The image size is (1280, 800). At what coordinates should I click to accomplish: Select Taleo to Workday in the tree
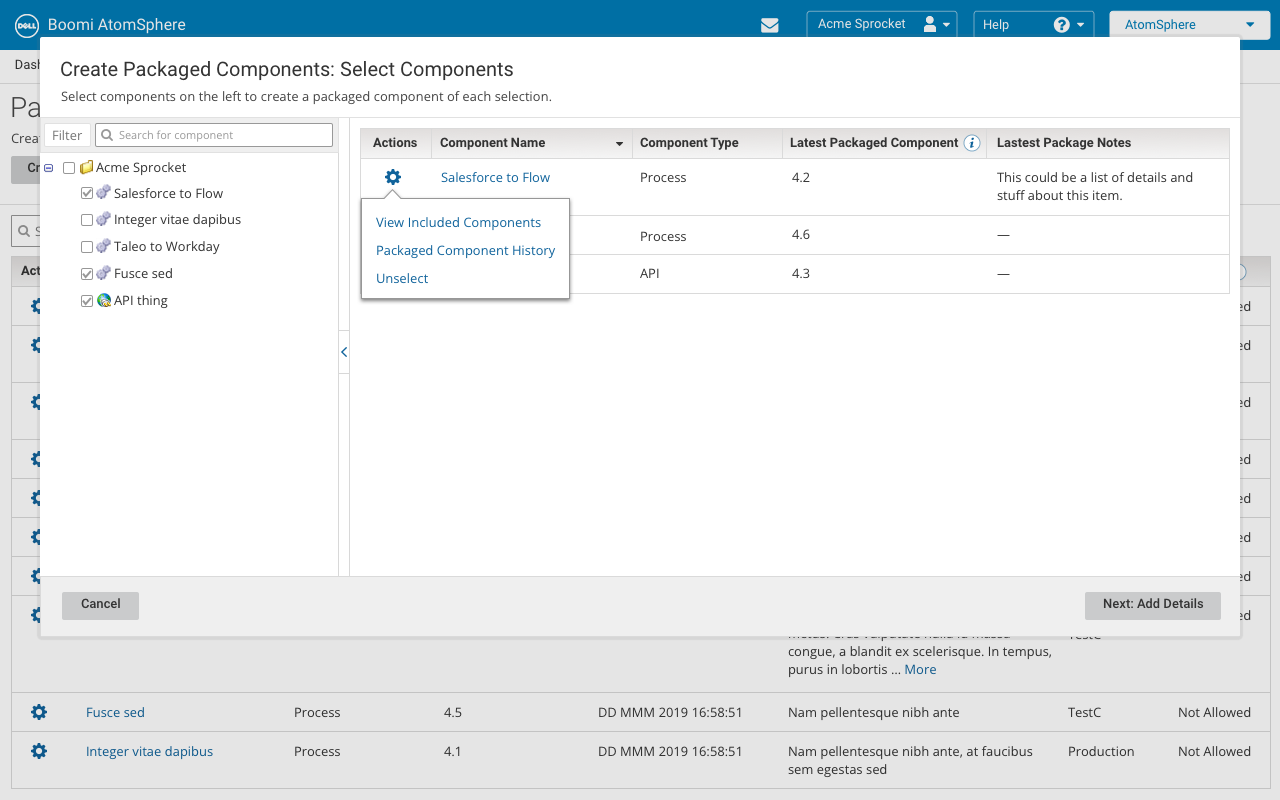167,246
